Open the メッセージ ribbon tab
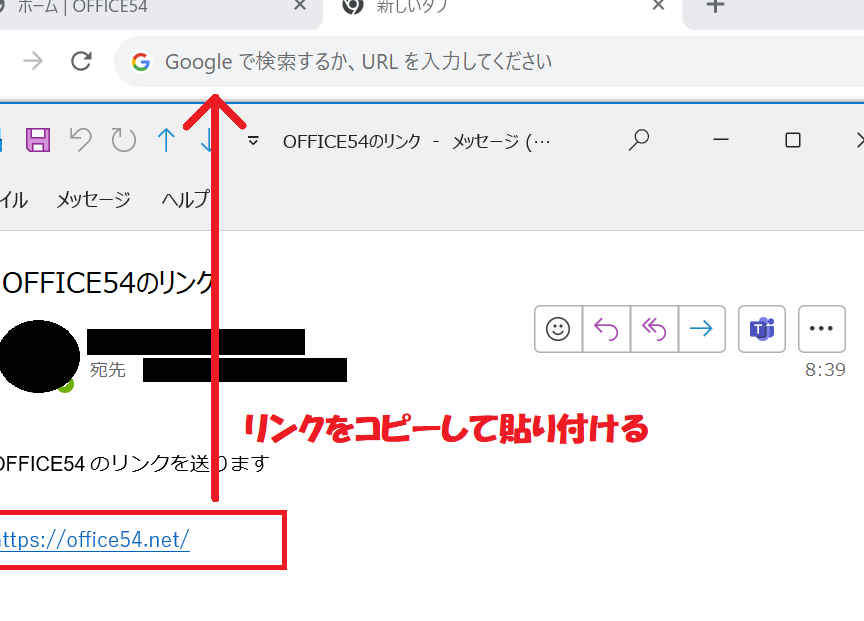This screenshot has height=621, width=864. click(93, 200)
